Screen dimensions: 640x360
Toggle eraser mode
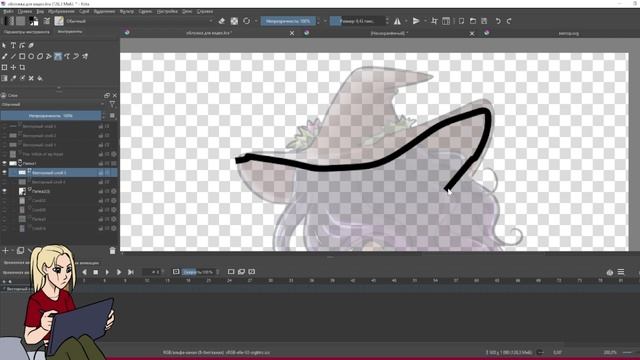pyautogui.click(x=222, y=21)
